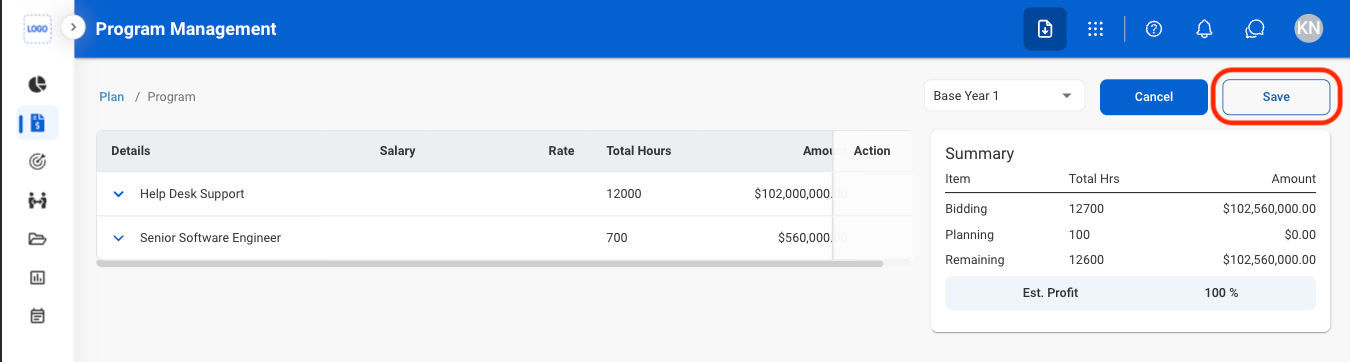Click the Save button
This screenshot has width=1350, height=362.
(x=1276, y=97)
